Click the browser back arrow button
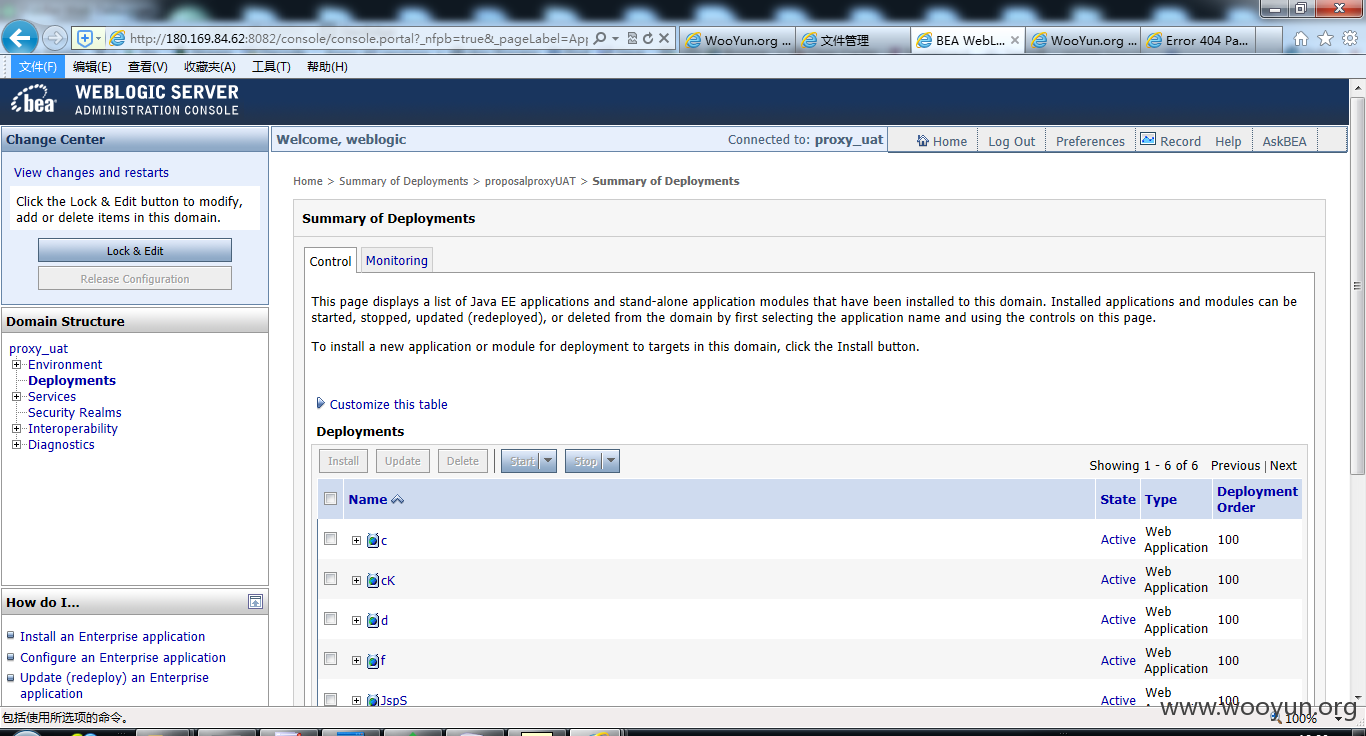This screenshot has height=736, width=1366. [x=21, y=38]
